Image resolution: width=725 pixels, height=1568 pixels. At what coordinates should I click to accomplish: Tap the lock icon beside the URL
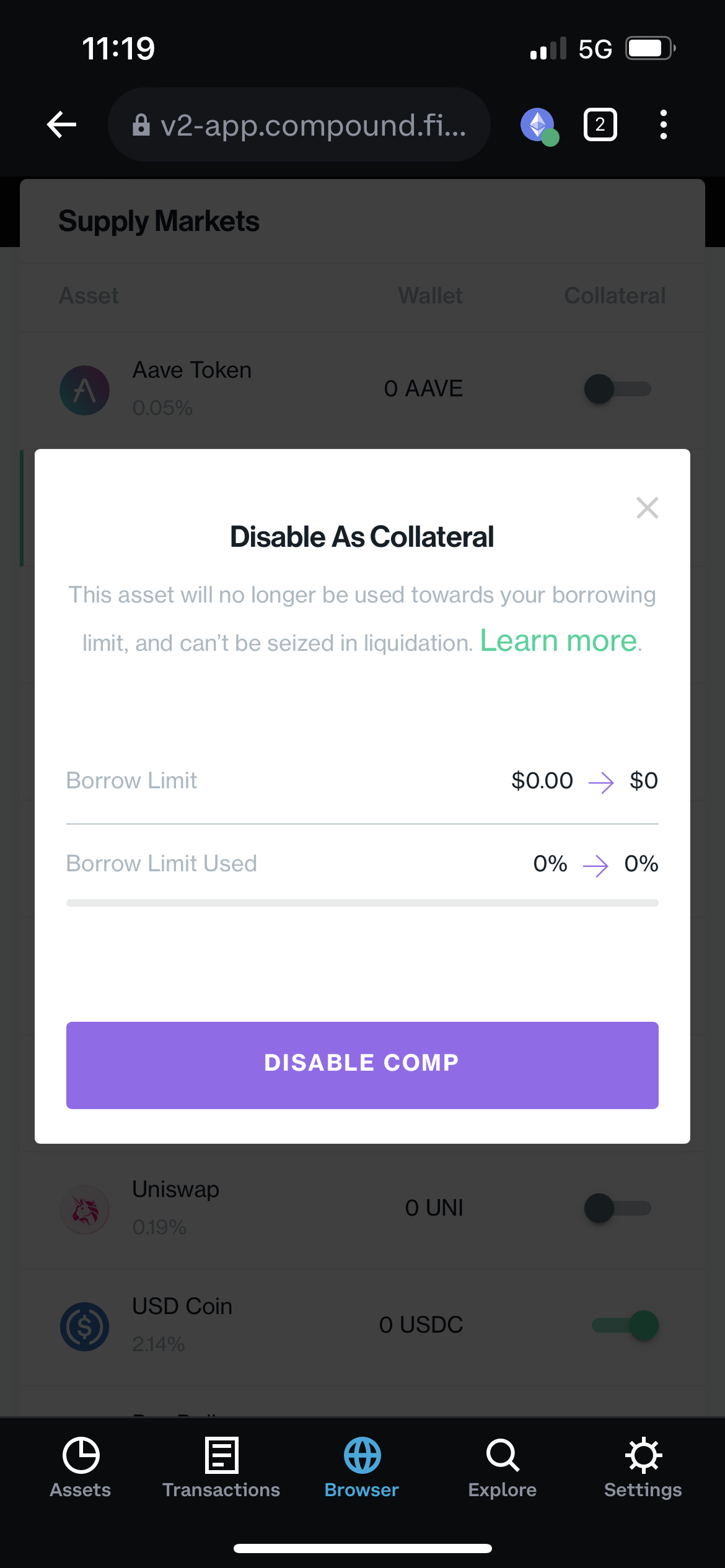coord(141,124)
